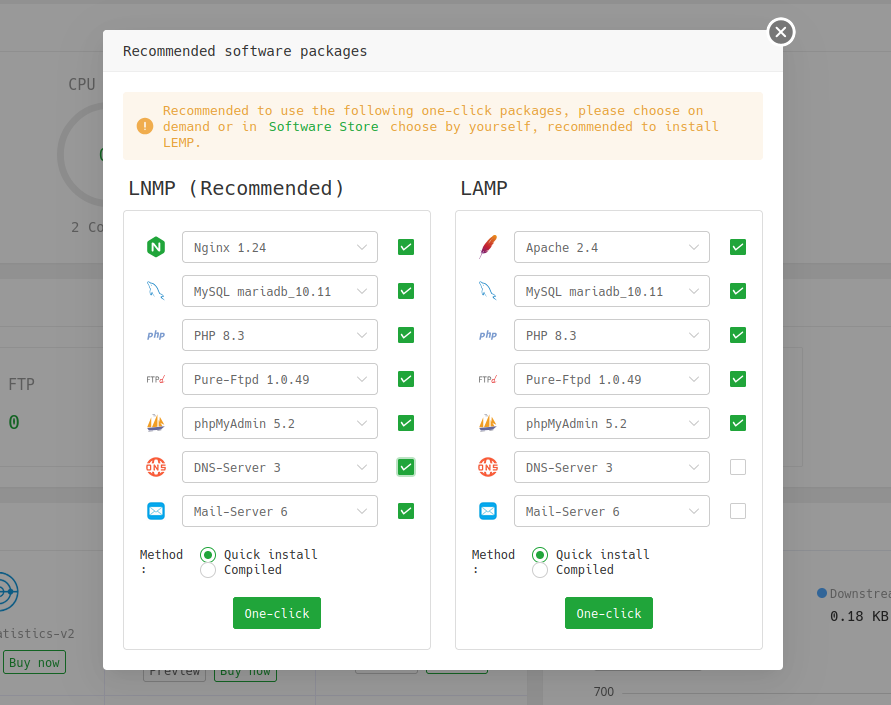Click the DNS-Server icon in LNMP
Screen dimensions: 891x705
(156, 467)
